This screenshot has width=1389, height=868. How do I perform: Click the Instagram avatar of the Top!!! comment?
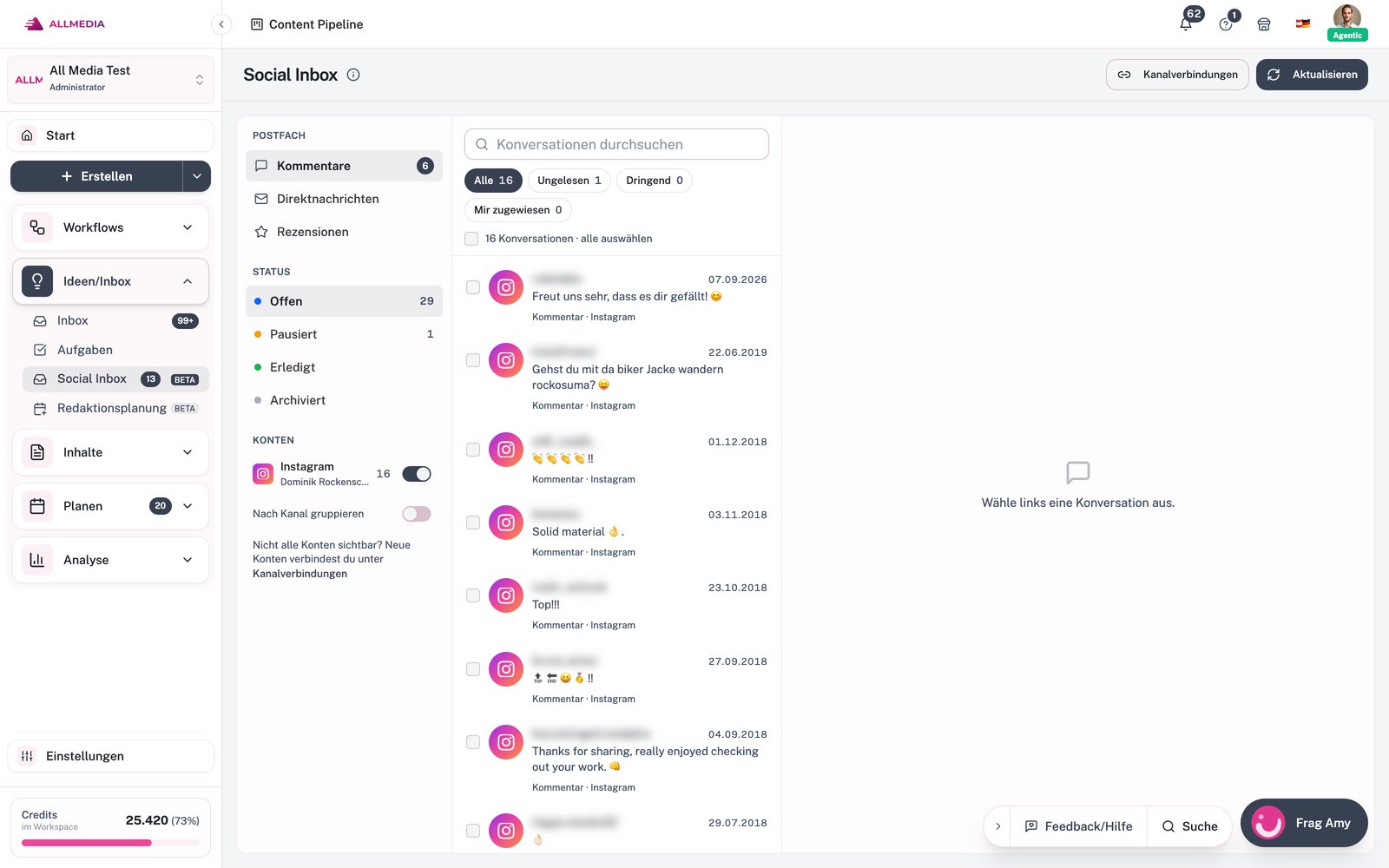pos(506,595)
